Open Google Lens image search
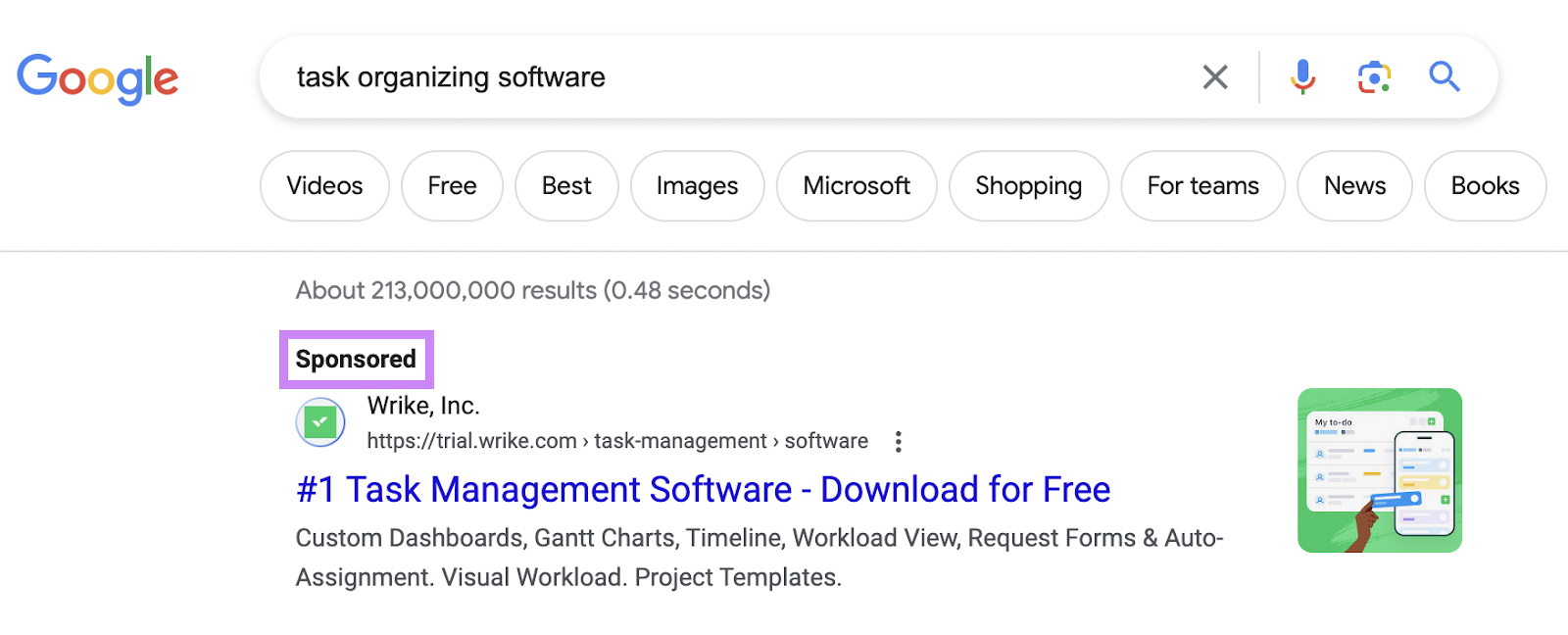The image size is (1568, 635). [1374, 77]
